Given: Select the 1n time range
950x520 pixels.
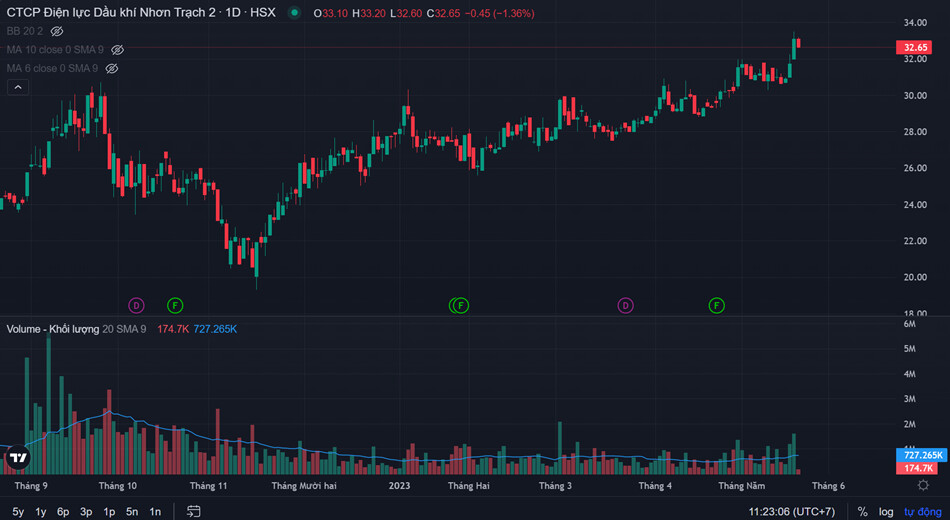Looking at the screenshot, I should pyautogui.click(x=155, y=511).
